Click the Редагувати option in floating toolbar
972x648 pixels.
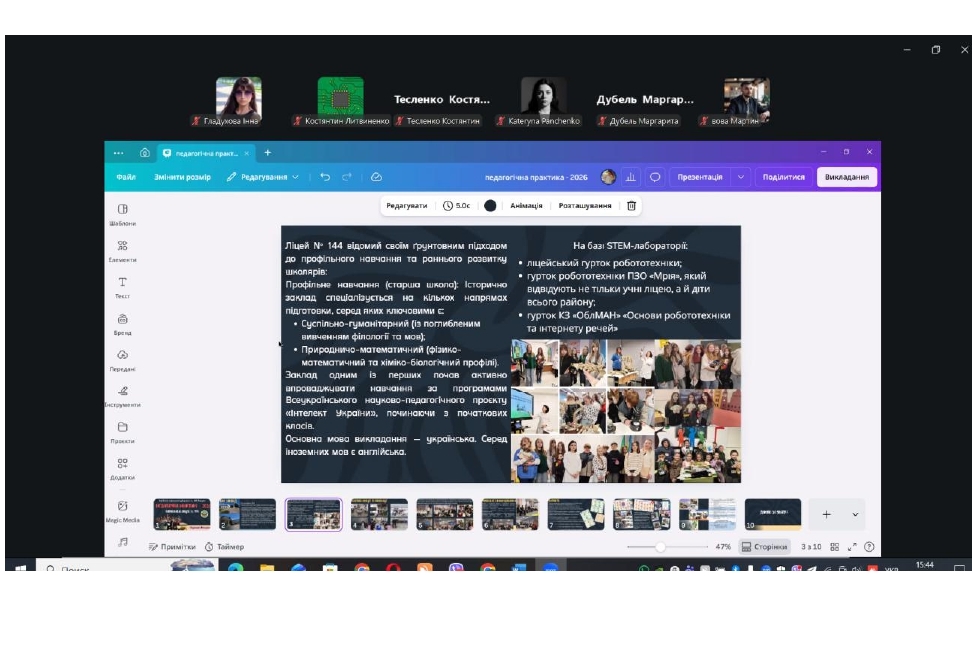pos(407,205)
